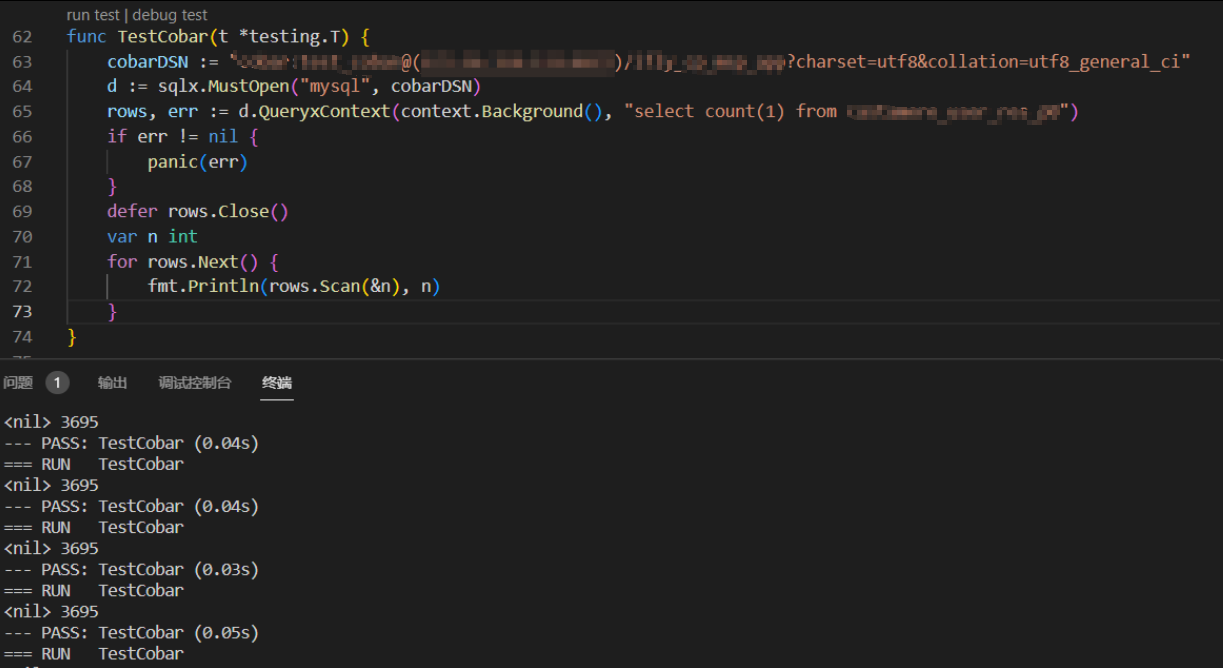Click the "debug test" code lens link
Viewport: 1223px width, 668px height.
170,15
